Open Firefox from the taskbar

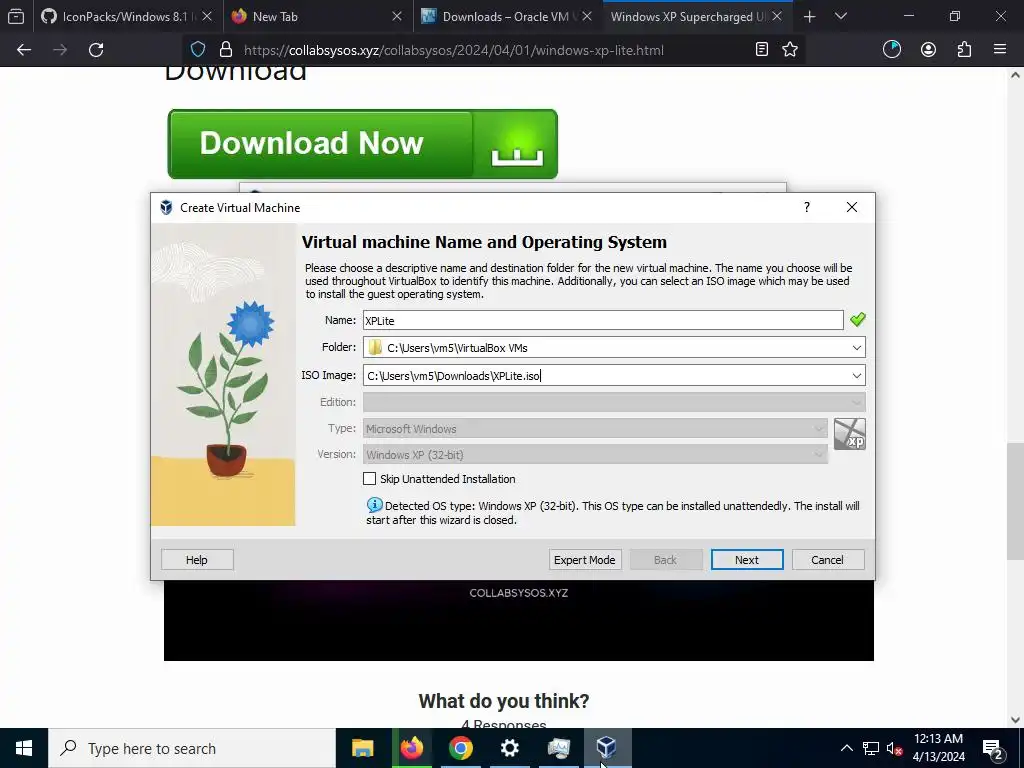pos(411,748)
